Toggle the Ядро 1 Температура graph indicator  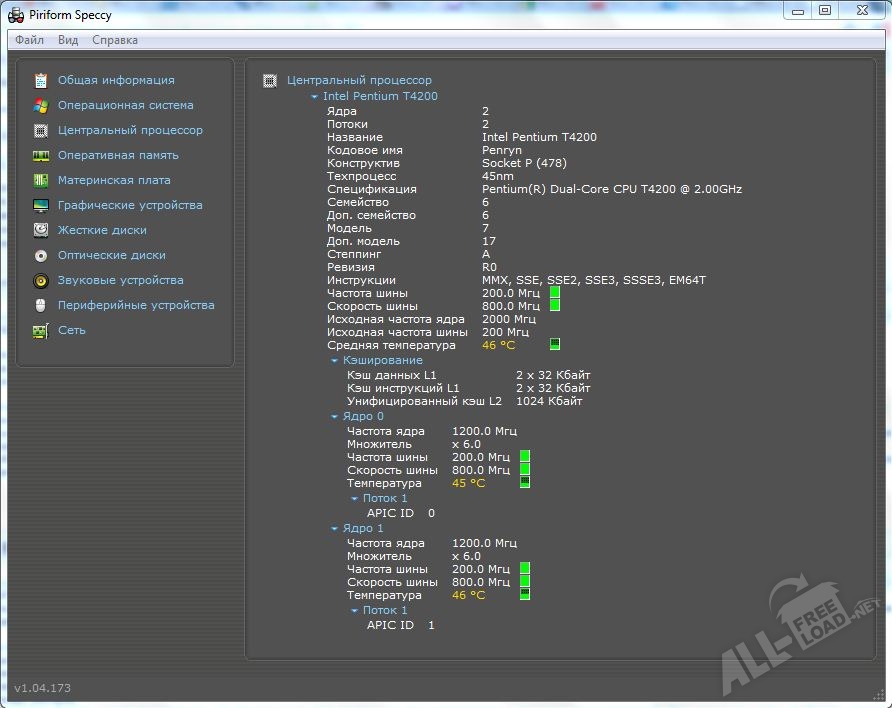click(525, 594)
